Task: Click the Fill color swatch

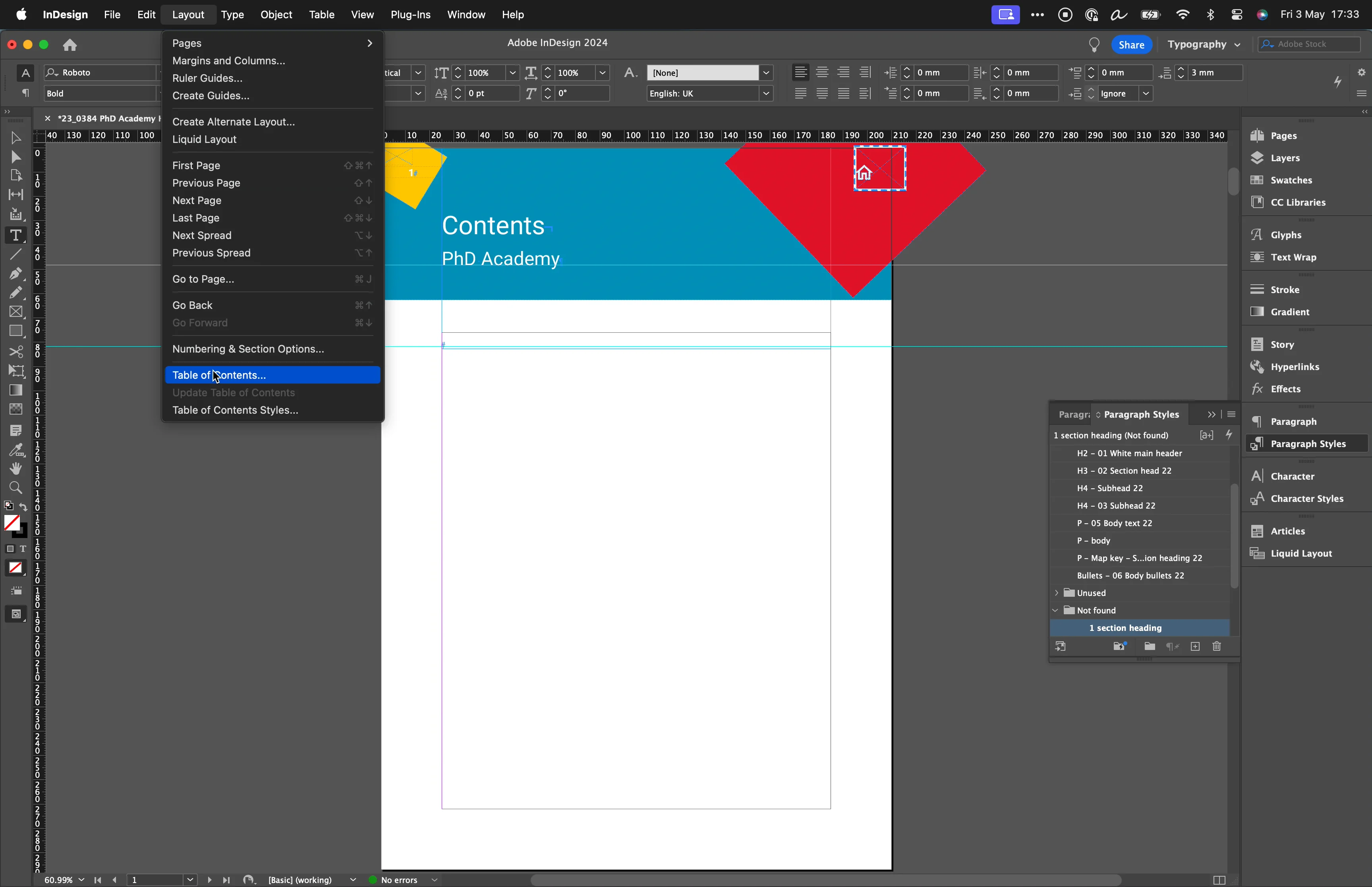Action: [x=13, y=524]
